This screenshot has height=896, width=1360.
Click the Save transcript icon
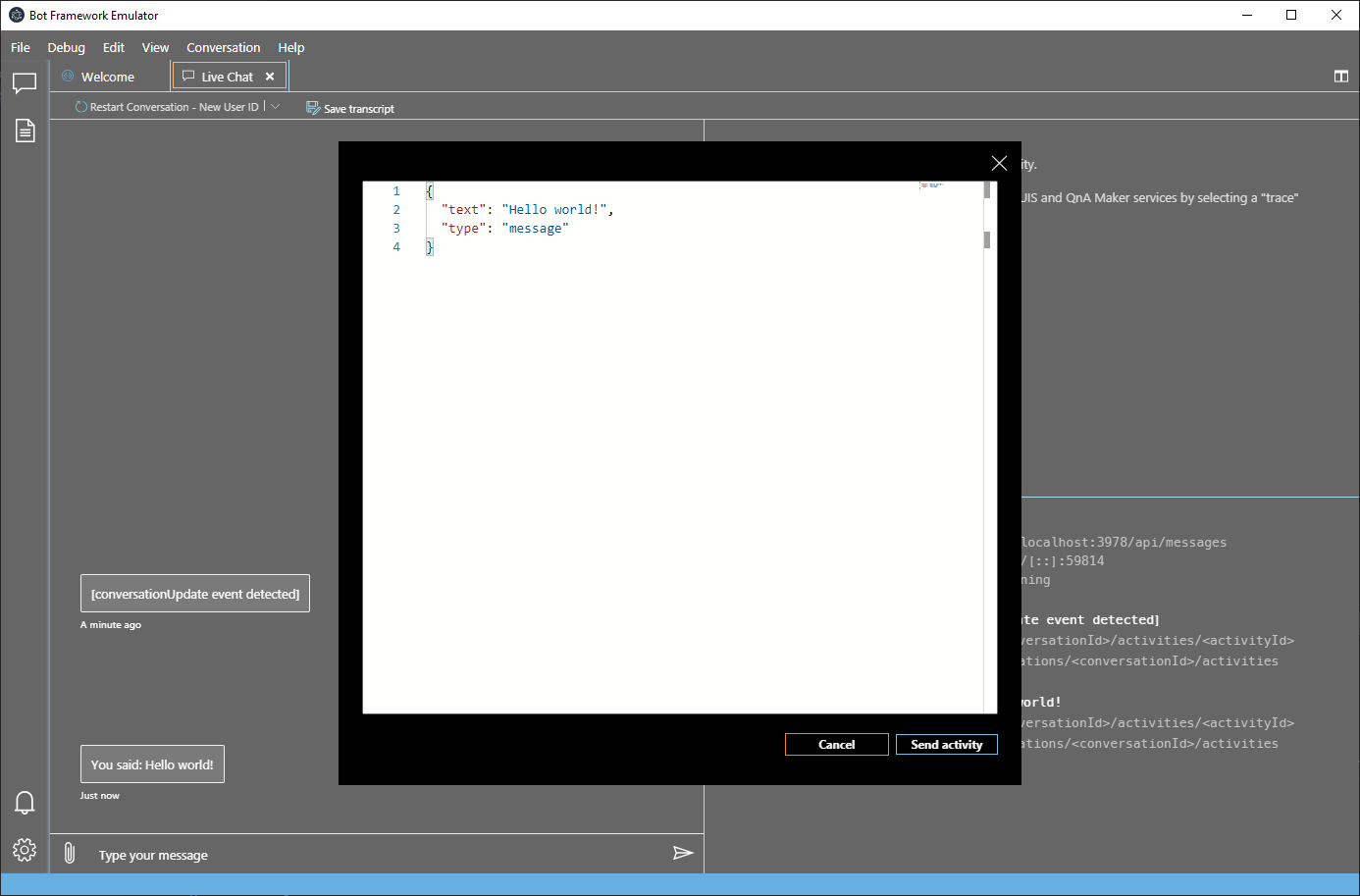point(313,108)
